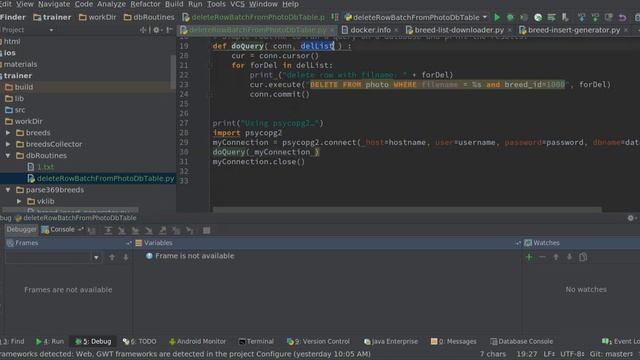Open the View menu
This screenshot has height=360, width=640.
coord(25,4)
